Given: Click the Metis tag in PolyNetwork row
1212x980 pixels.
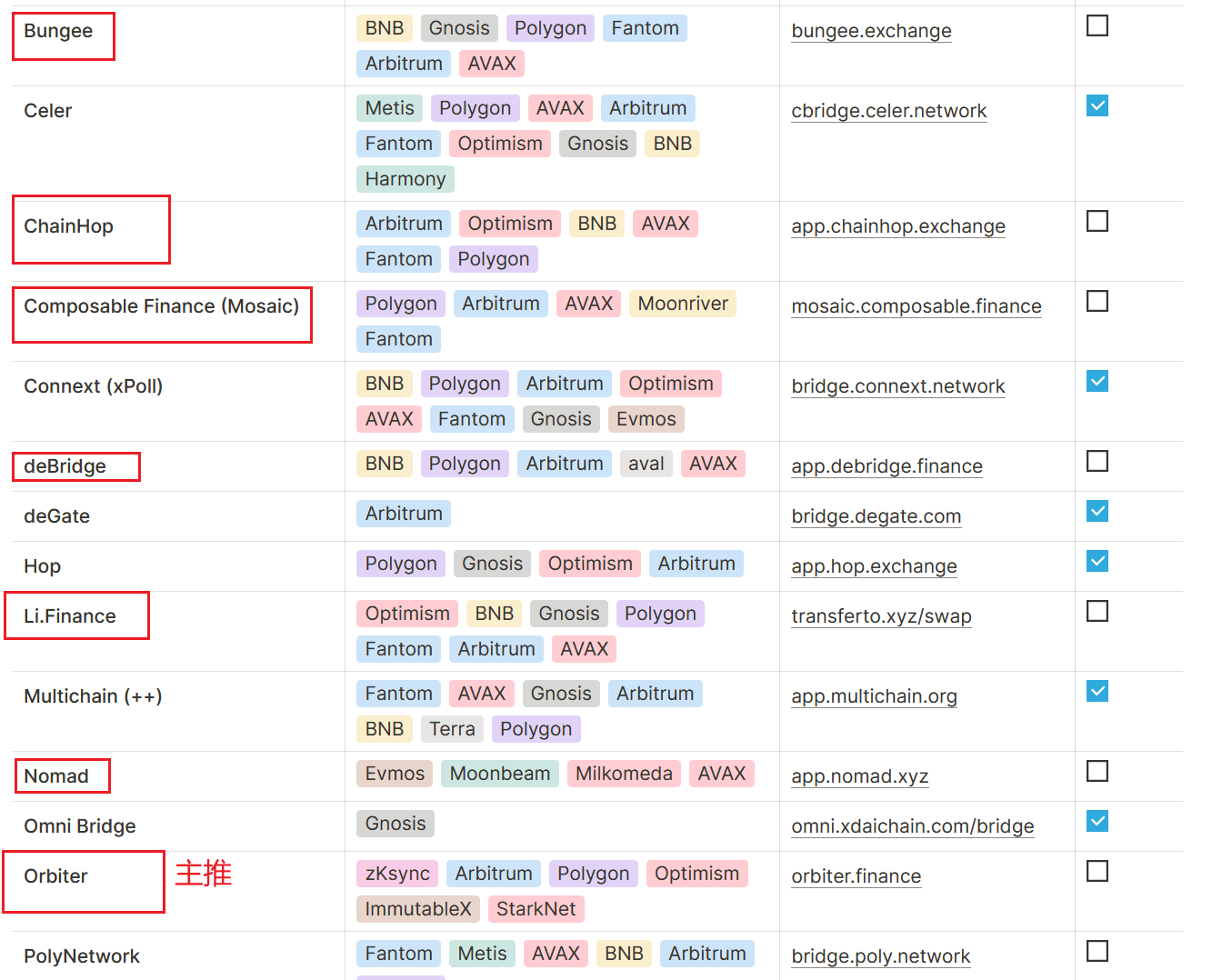Looking at the screenshot, I should click(482, 954).
